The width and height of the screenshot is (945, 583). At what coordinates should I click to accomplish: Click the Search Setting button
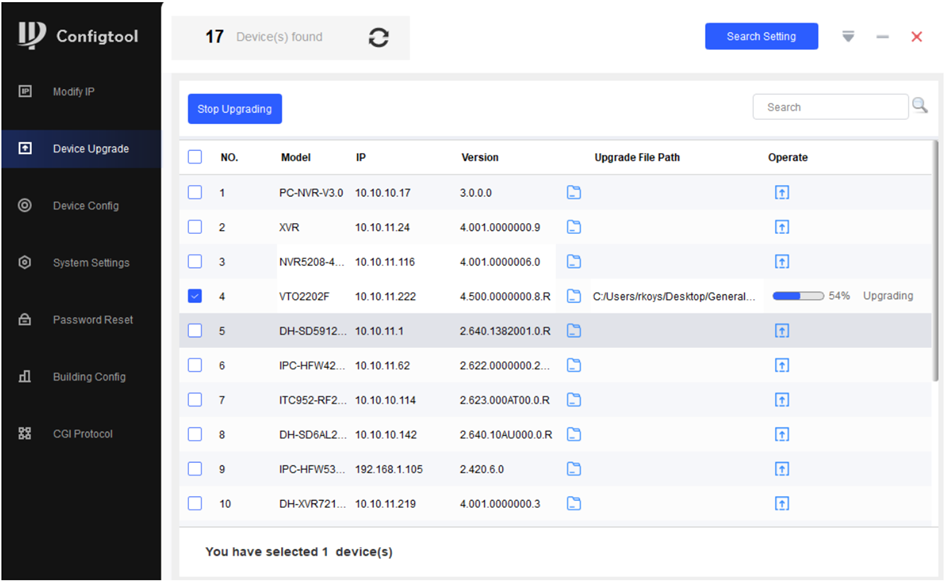(x=761, y=37)
